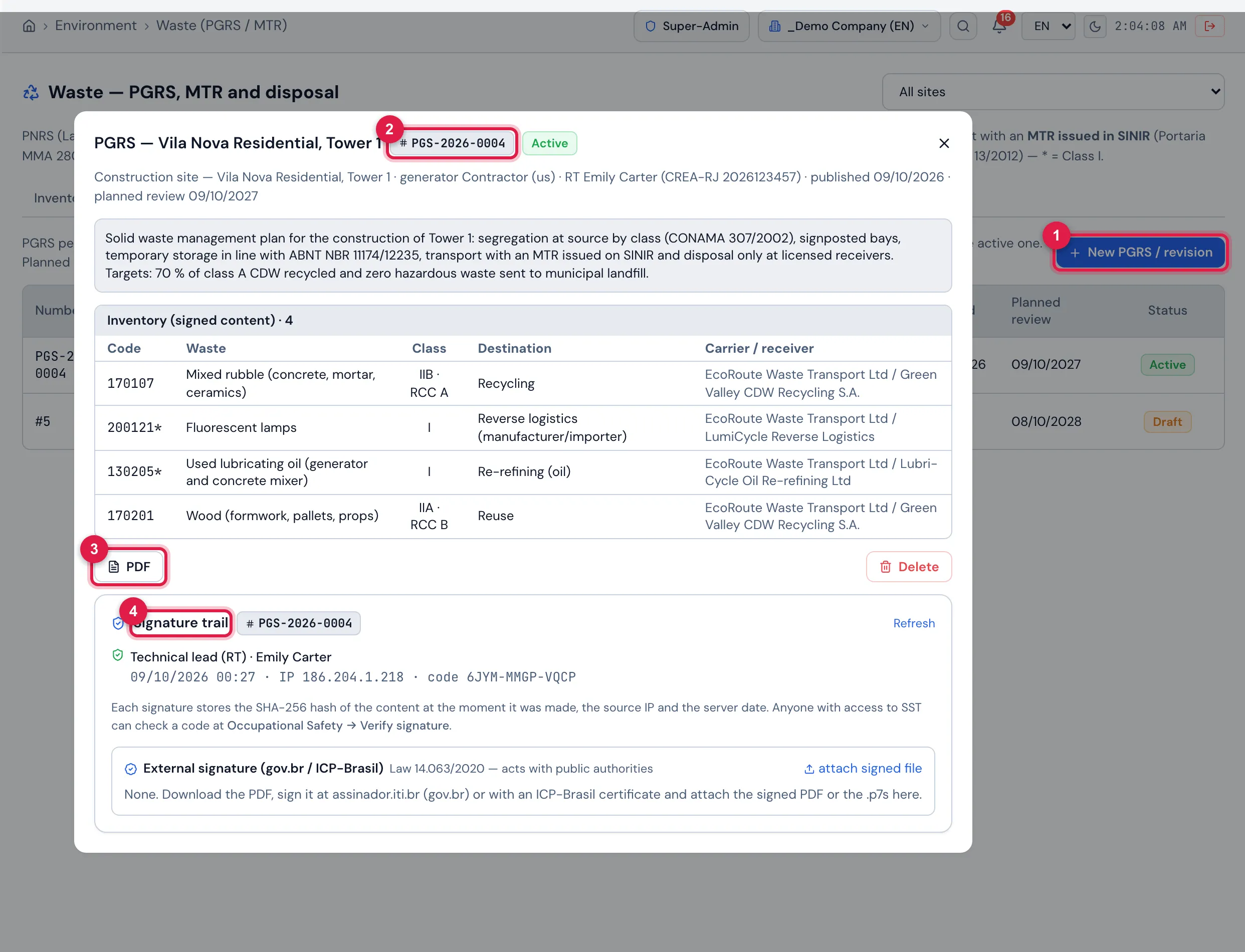Image resolution: width=1245 pixels, height=952 pixels.
Task: Click the Active status badge in dialog
Action: (549, 143)
